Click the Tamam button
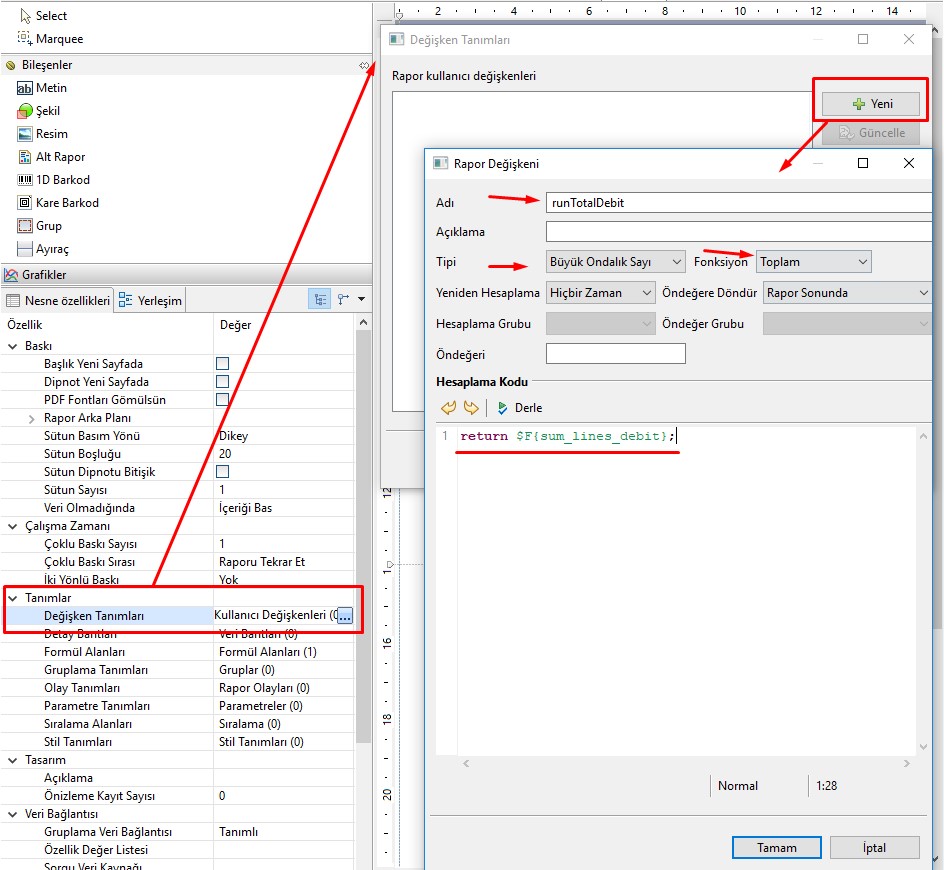944x870 pixels. pos(776,848)
